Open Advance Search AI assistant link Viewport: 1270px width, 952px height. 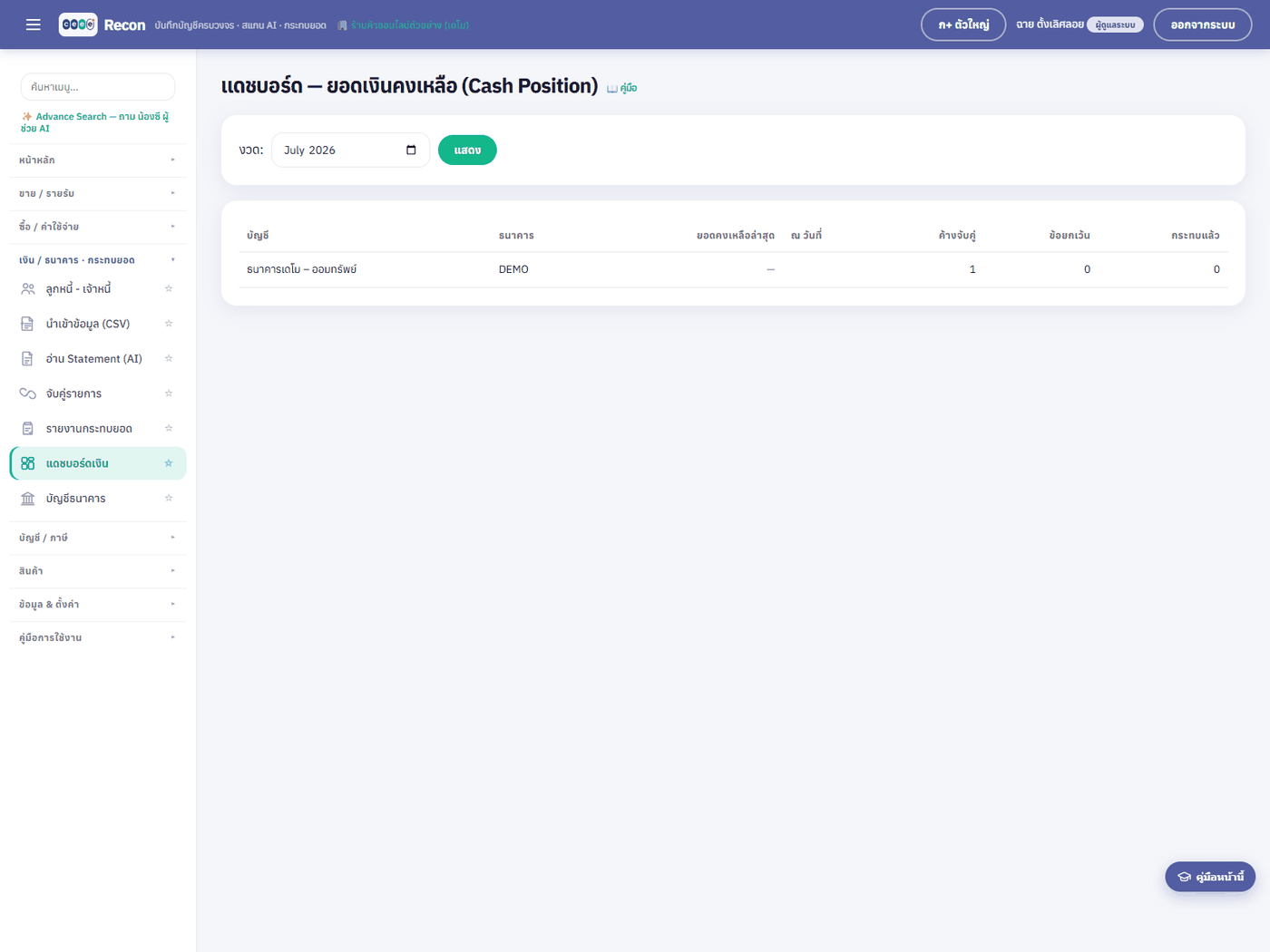(x=95, y=122)
